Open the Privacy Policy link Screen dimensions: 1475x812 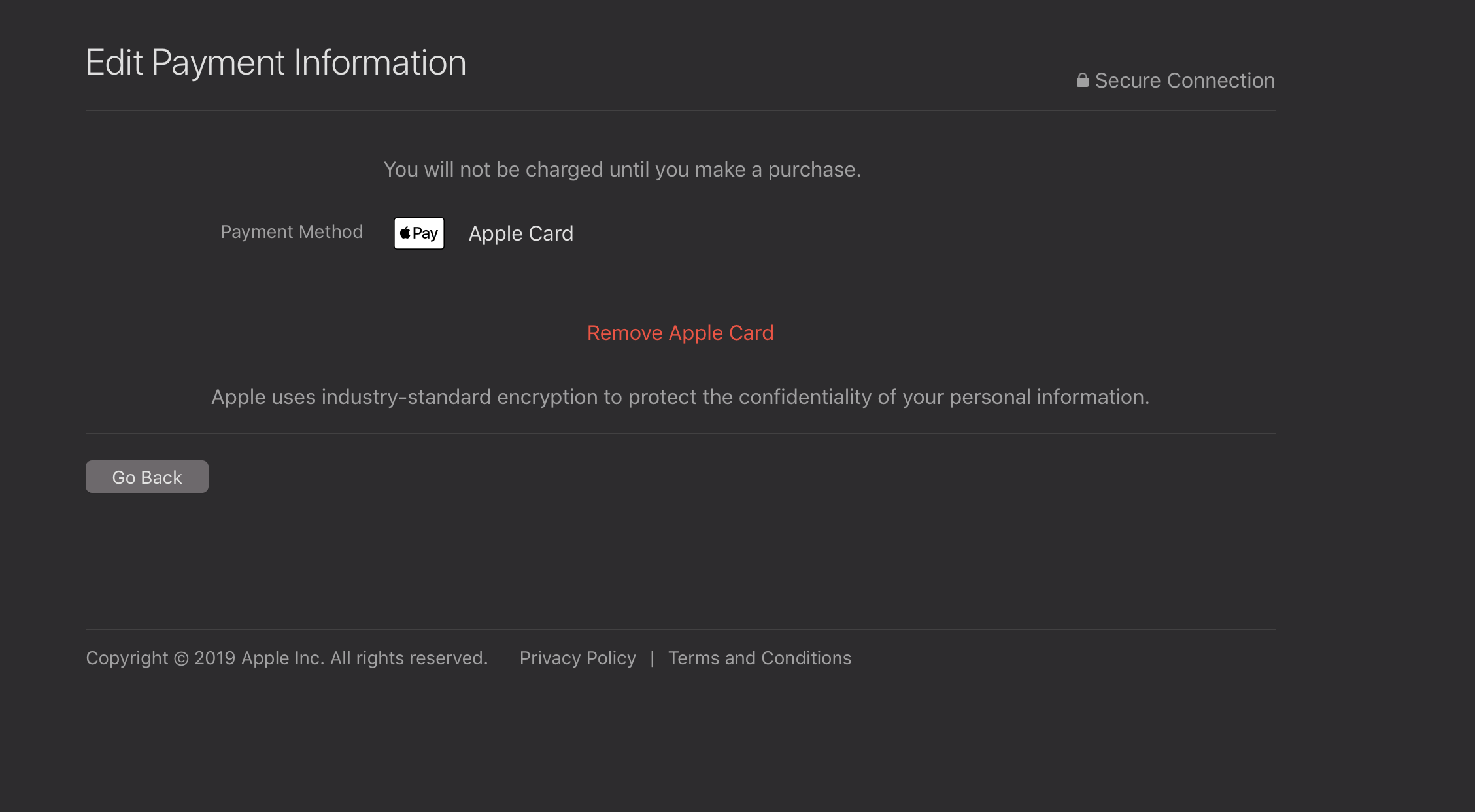click(x=577, y=658)
